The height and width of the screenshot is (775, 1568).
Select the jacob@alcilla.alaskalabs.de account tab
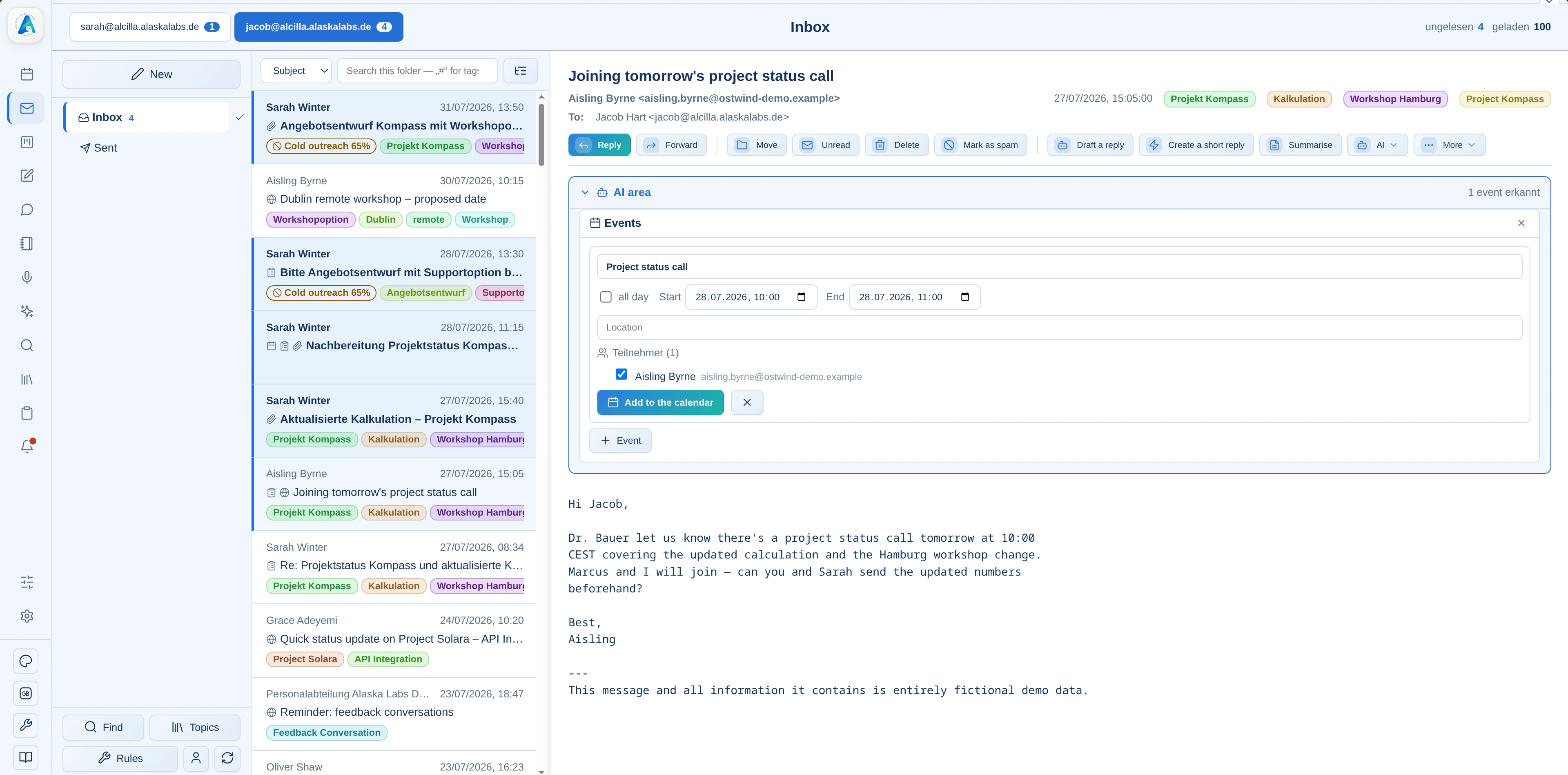318,27
